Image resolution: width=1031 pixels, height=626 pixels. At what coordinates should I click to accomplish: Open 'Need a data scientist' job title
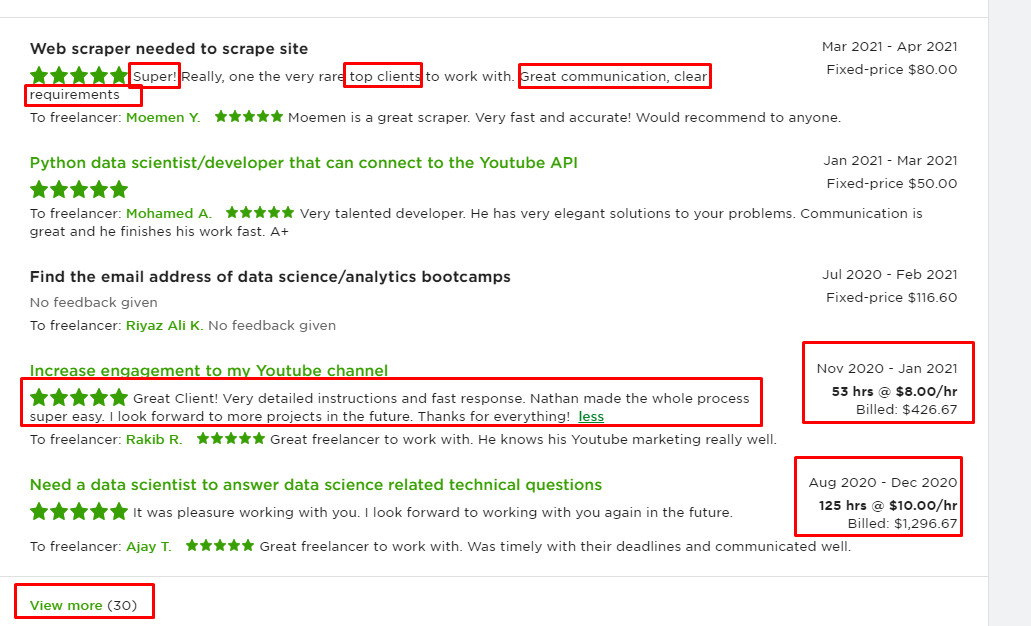pos(316,485)
